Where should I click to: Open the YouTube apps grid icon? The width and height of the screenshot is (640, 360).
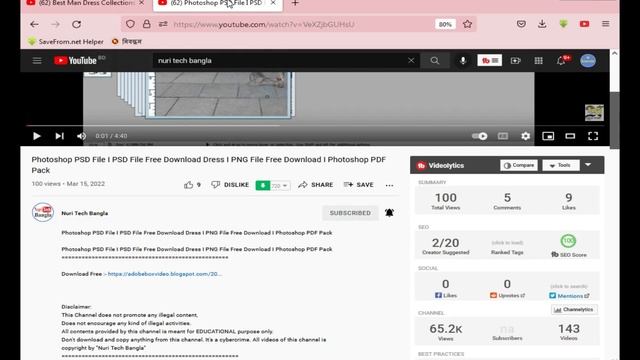tap(539, 60)
